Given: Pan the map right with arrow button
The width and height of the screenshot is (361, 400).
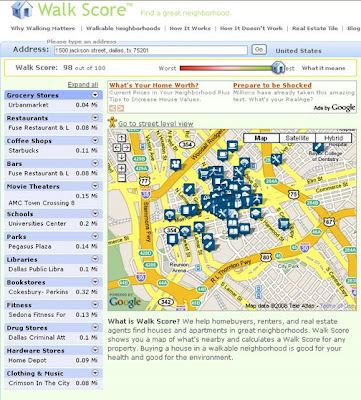Looking at the screenshot, I should (x=126, y=147).
